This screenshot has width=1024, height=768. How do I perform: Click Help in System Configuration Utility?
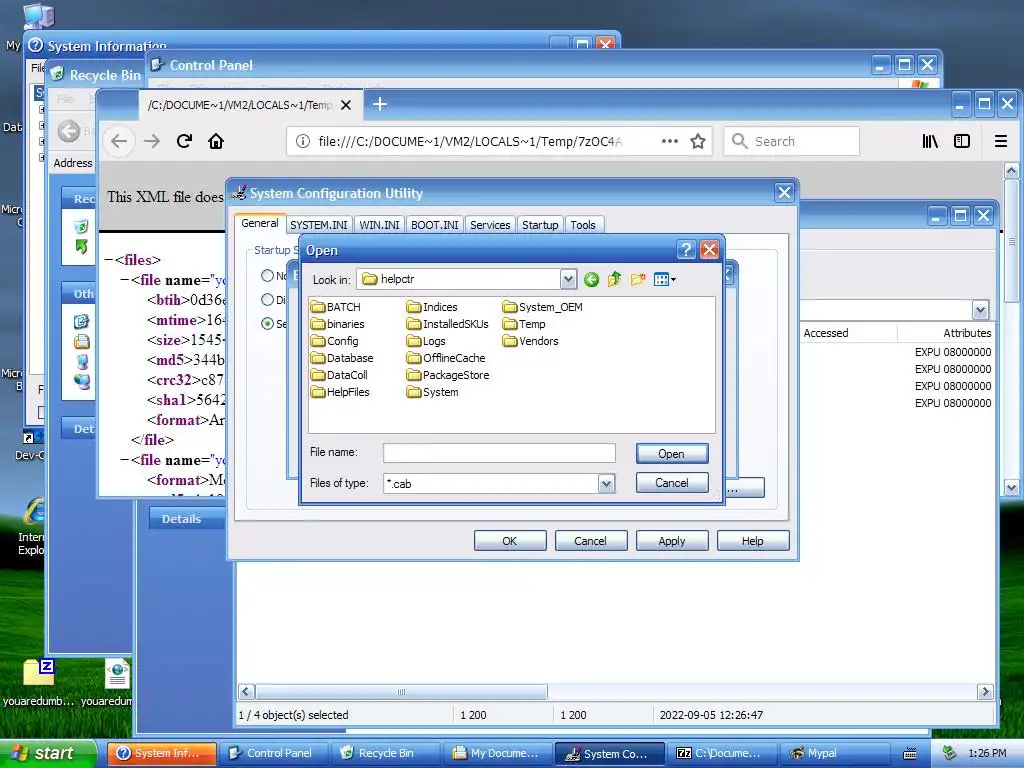tap(753, 541)
